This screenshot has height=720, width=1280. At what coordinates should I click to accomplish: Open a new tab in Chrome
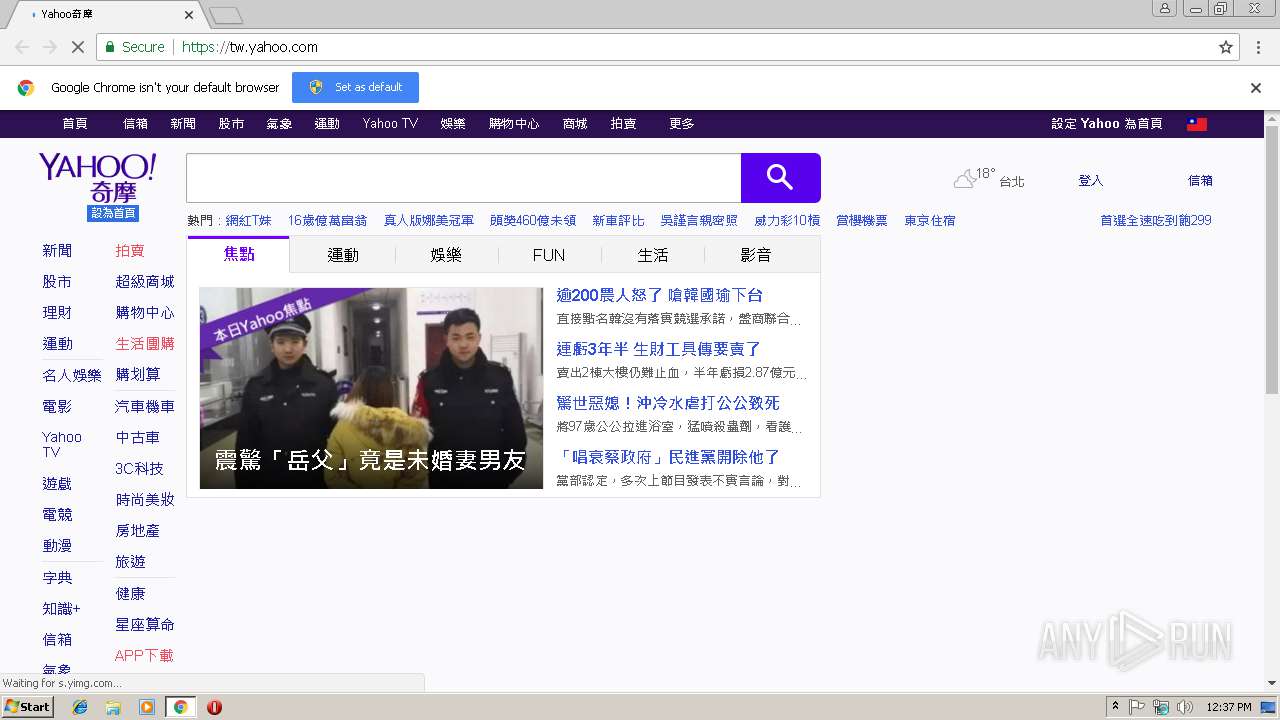click(226, 15)
